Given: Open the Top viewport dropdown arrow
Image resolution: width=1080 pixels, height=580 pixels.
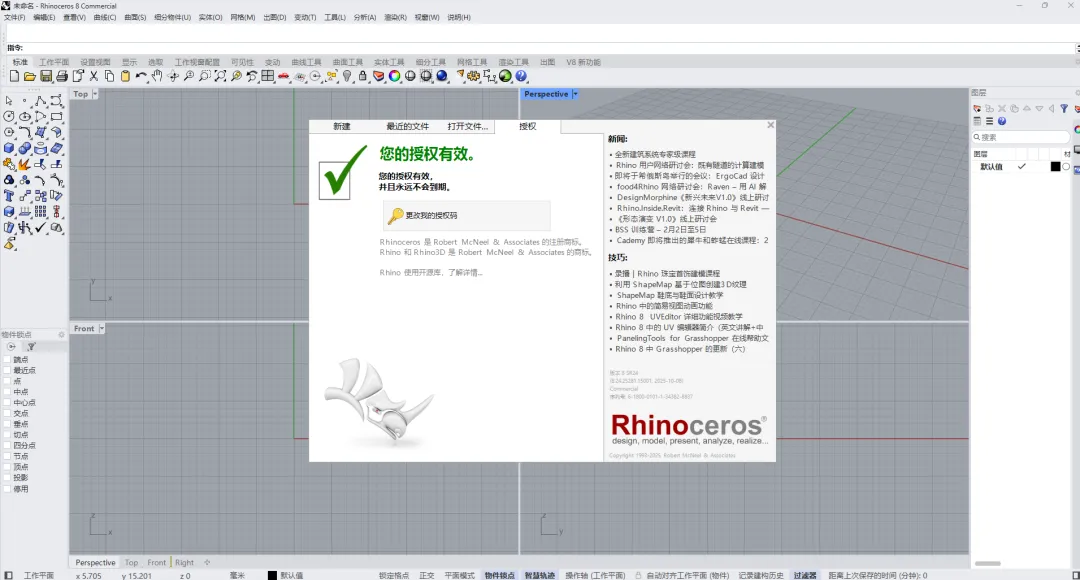Looking at the screenshot, I should [x=95, y=94].
